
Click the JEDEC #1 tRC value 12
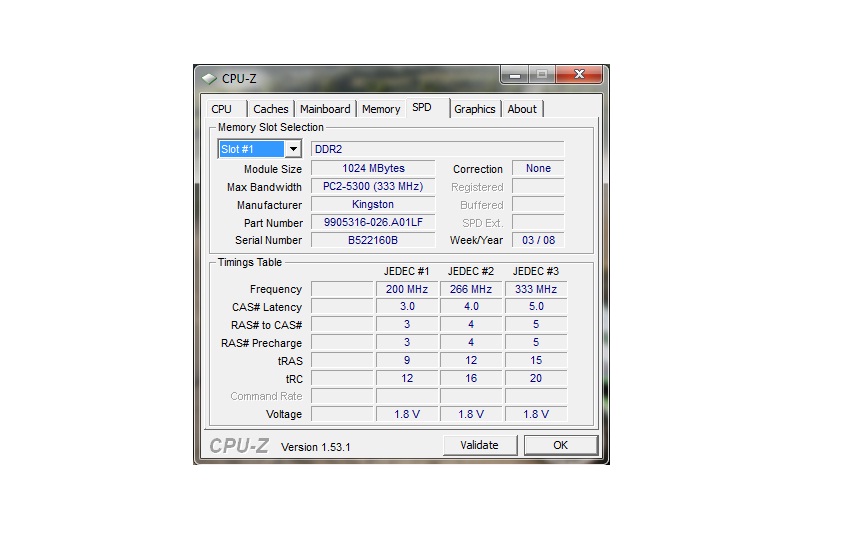coord(407,379)
